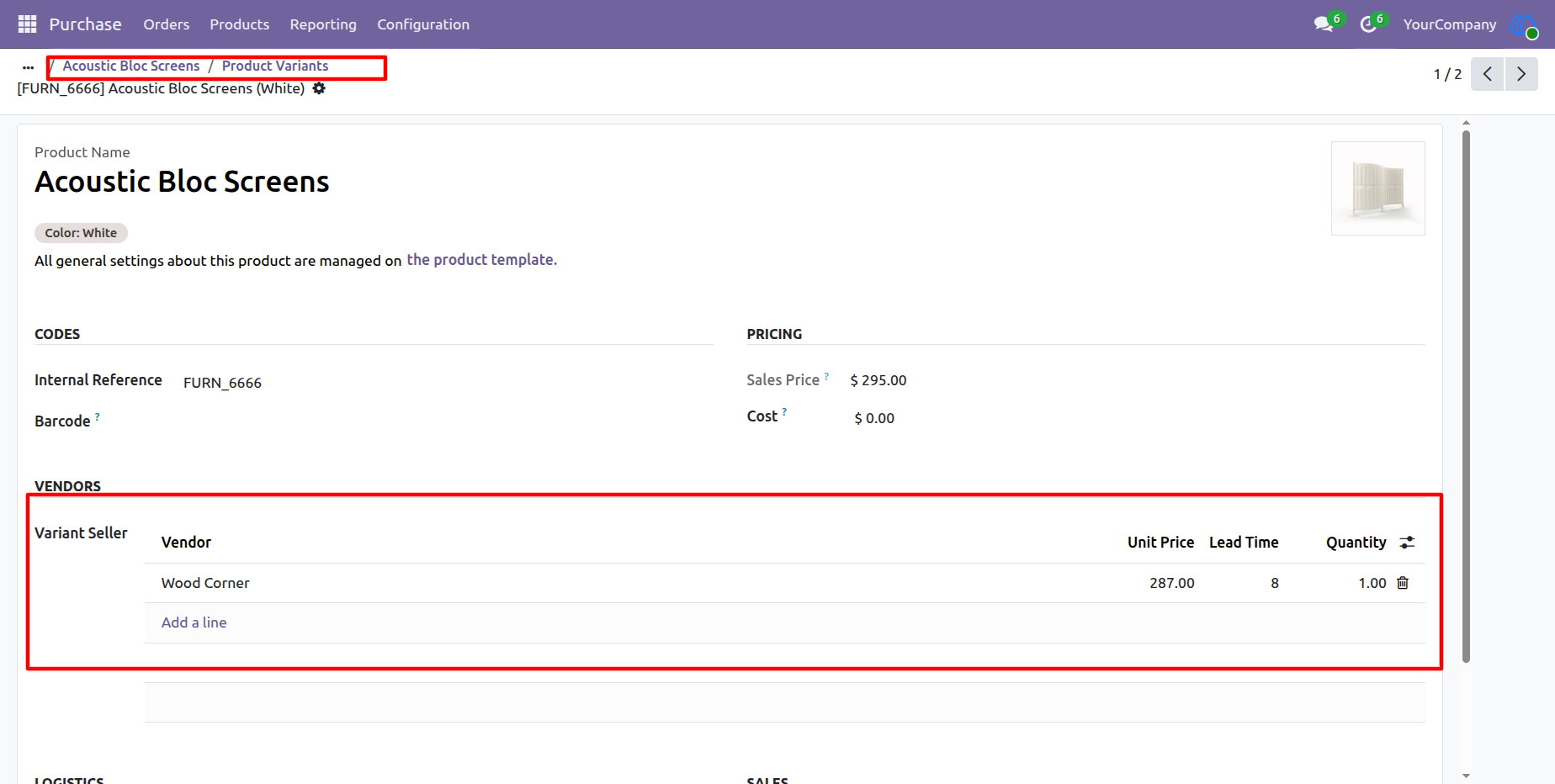Open the YourCompany company switcher
The width and height of the screenshot is (1555, 784).
tap(1450, 24)
